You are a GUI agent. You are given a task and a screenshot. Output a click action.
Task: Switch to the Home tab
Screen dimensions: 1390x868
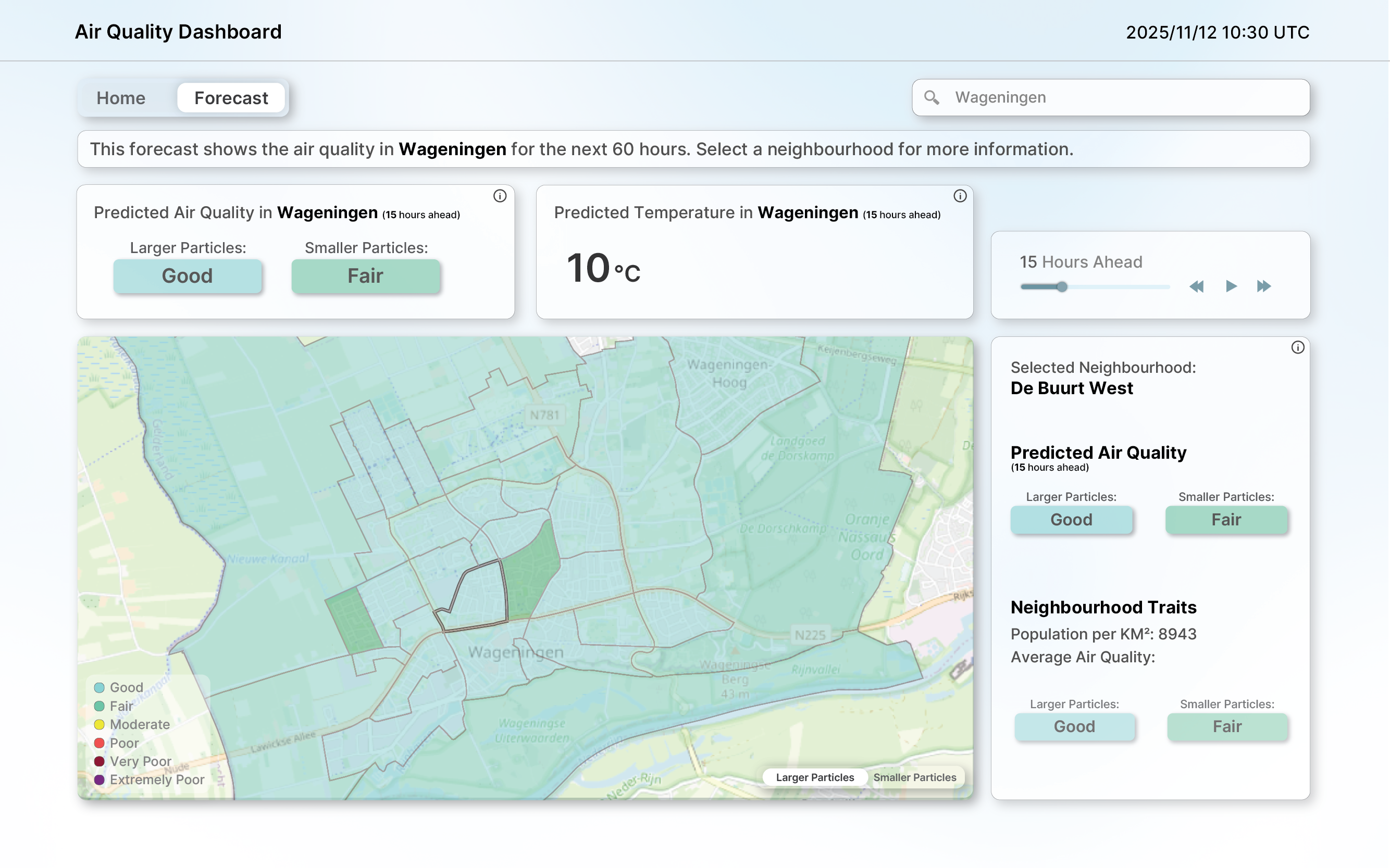[x=121, y=98]
